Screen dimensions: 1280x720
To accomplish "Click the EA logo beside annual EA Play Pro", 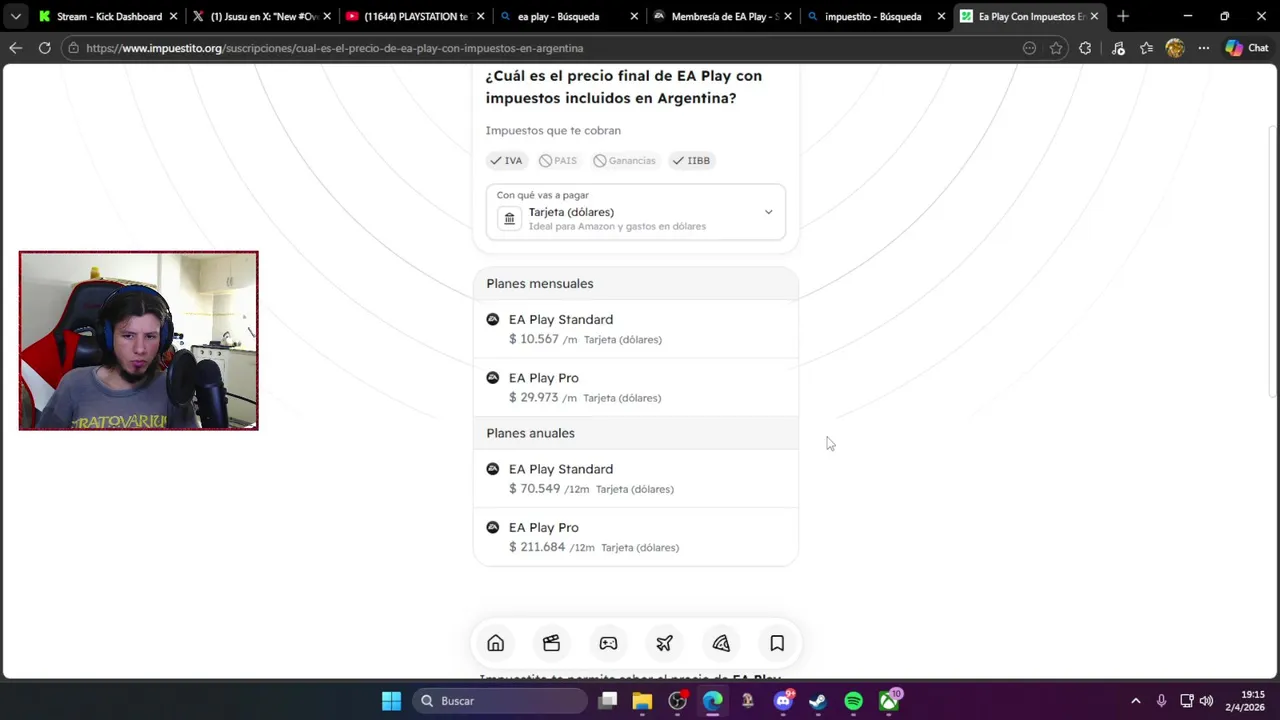I will coord(492,527).
